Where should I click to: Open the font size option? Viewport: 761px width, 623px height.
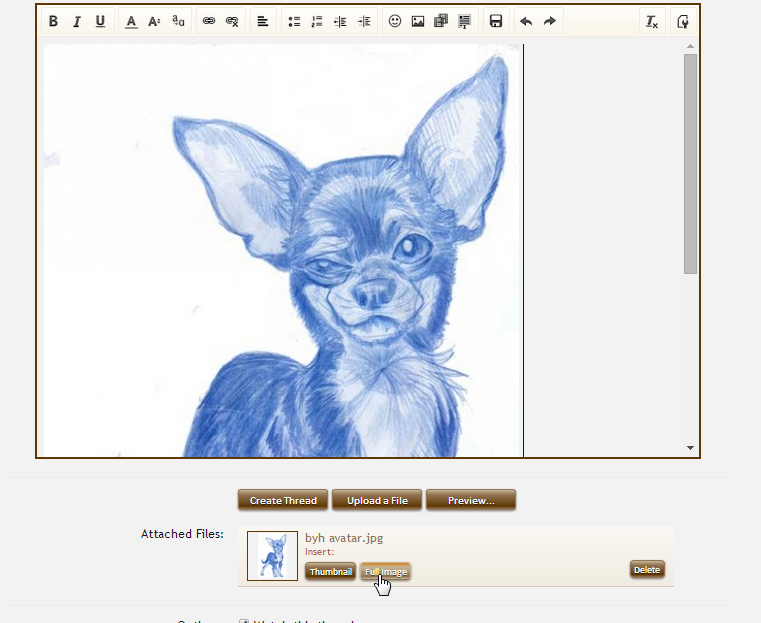[x=154, y=21]
